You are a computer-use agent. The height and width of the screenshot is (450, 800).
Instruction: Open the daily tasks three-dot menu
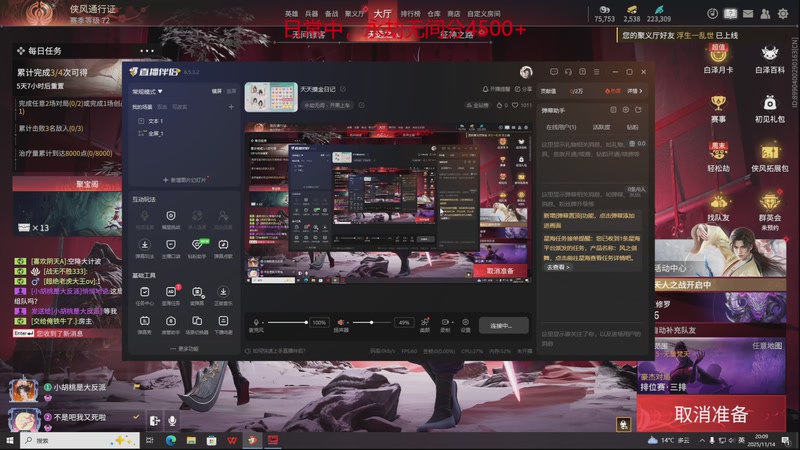(x=146, y=51)
